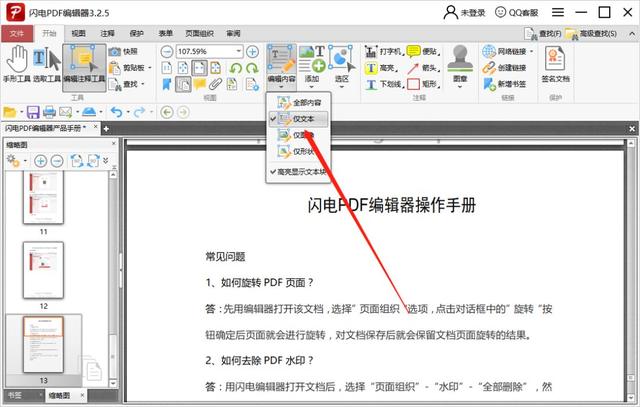Screen dimensions: 640x407
Task: Expand the thumbnail panel options chevron
Action: (106, 160)
